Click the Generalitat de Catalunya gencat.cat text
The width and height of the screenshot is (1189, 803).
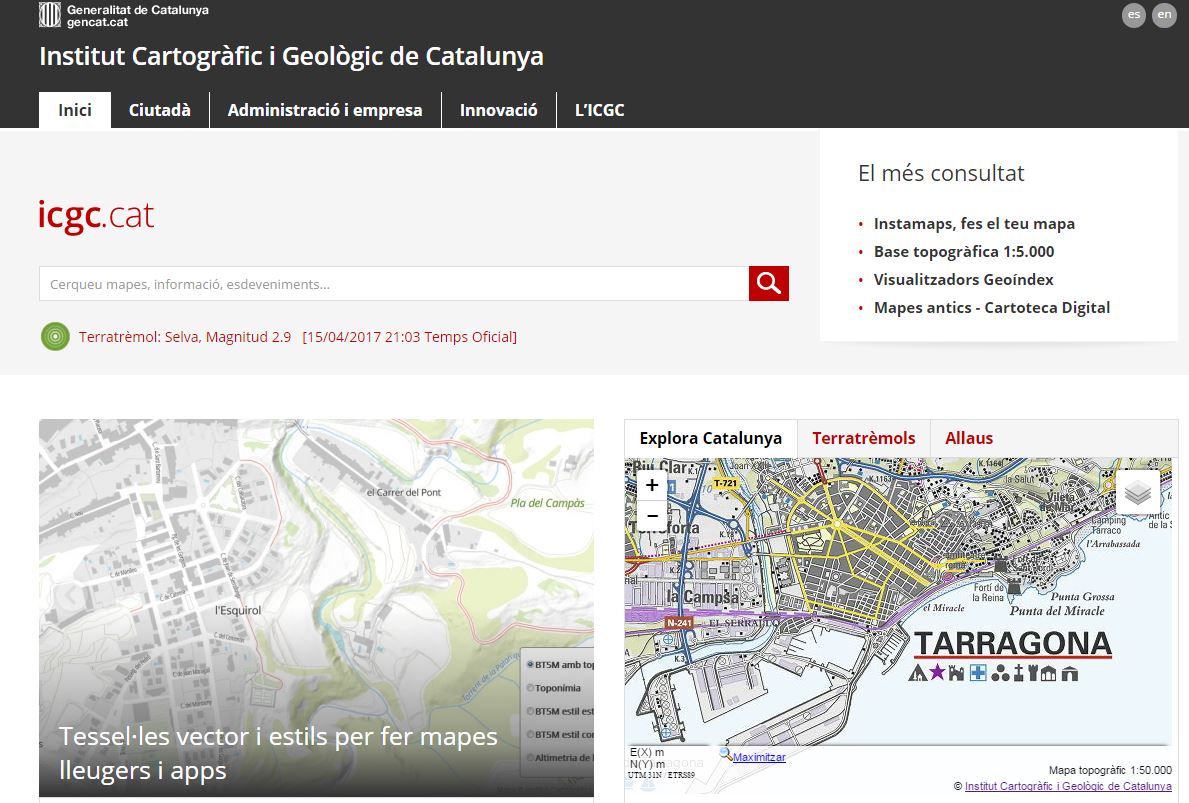137,16
